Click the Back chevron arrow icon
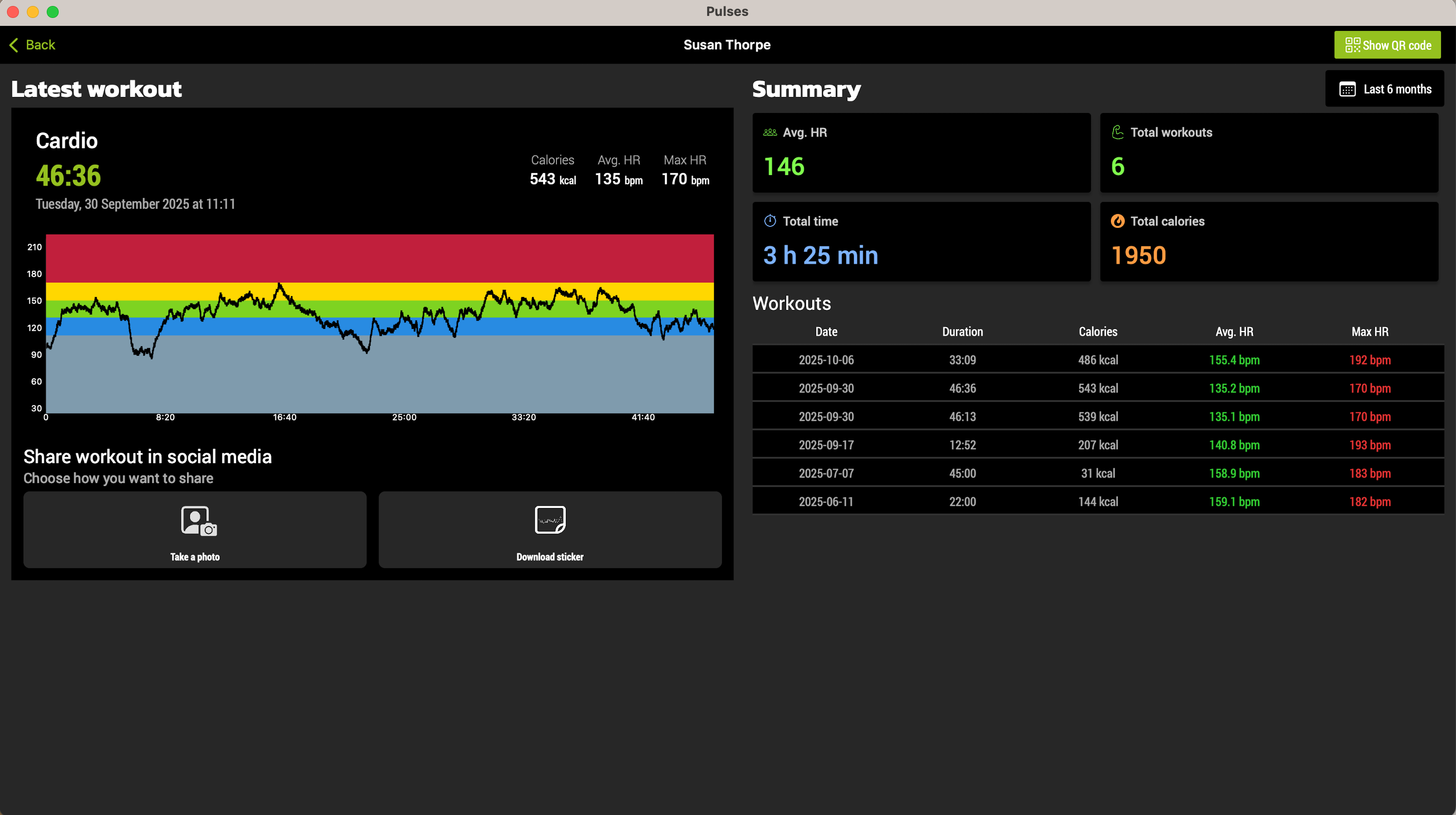Screen dimensions: 1456x815 tap(13, 45)
